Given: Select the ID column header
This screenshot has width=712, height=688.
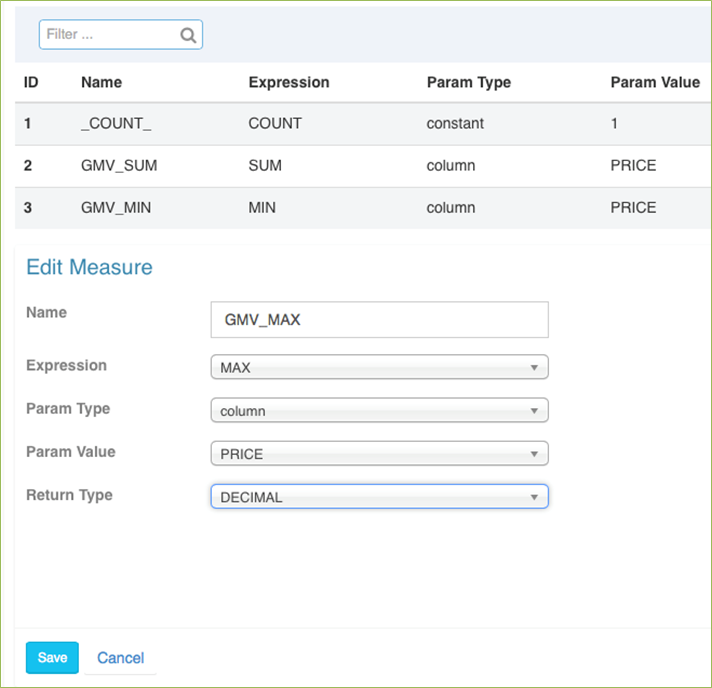Looking at the screenshot, I should [31, 82].
